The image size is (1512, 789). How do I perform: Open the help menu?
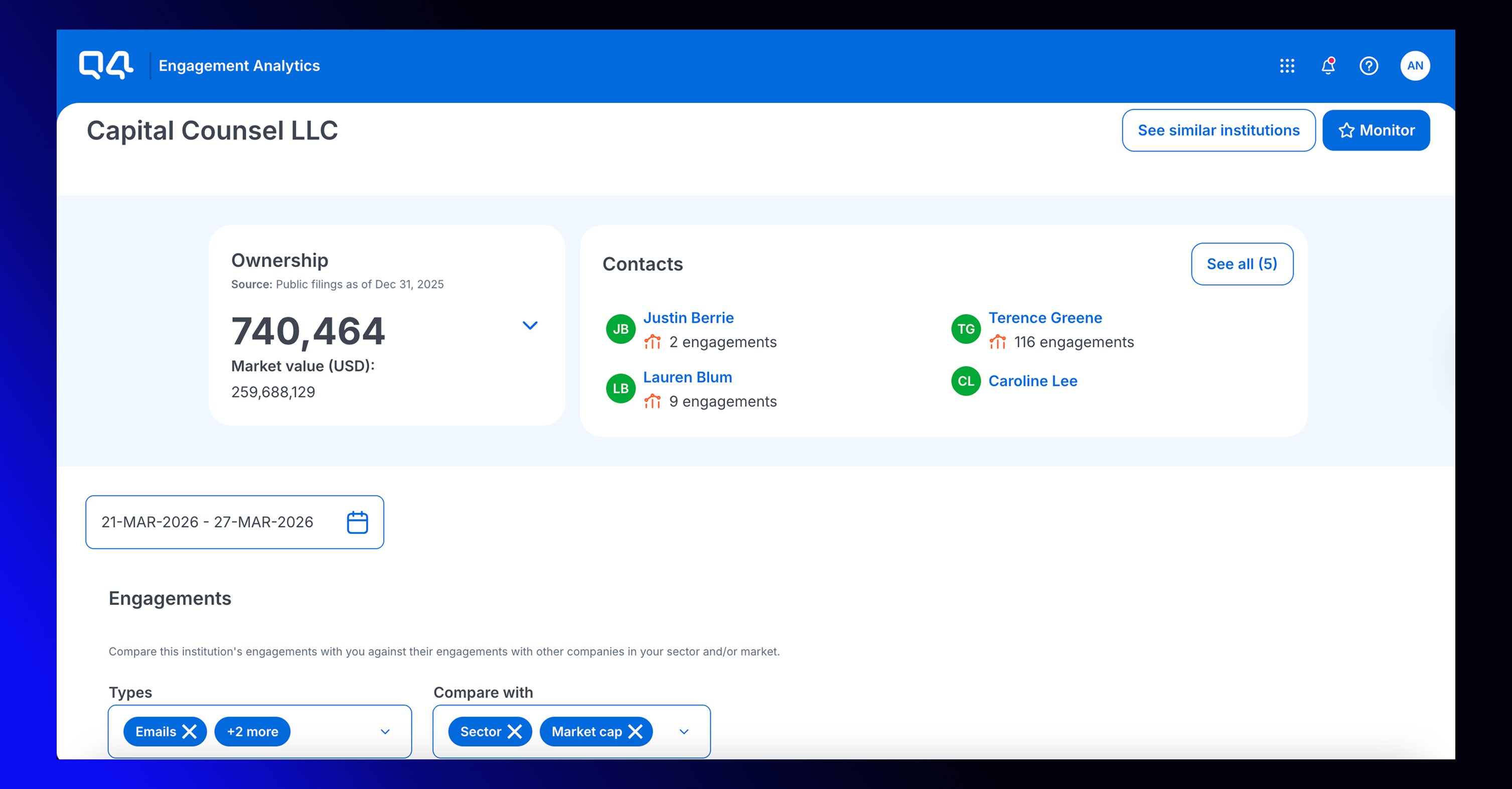tap(1369, 66)
